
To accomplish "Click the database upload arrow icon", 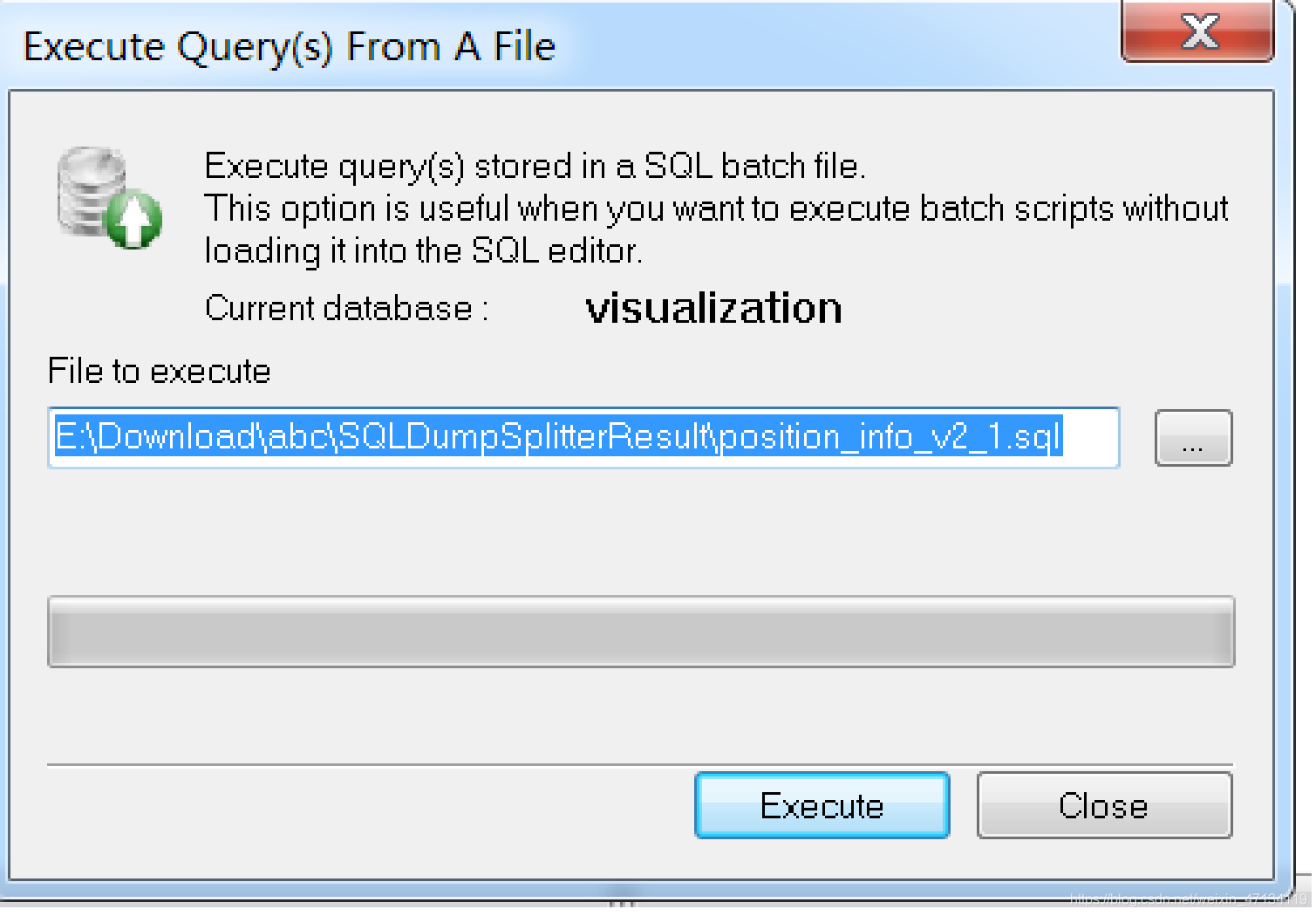I will (111, 199).
